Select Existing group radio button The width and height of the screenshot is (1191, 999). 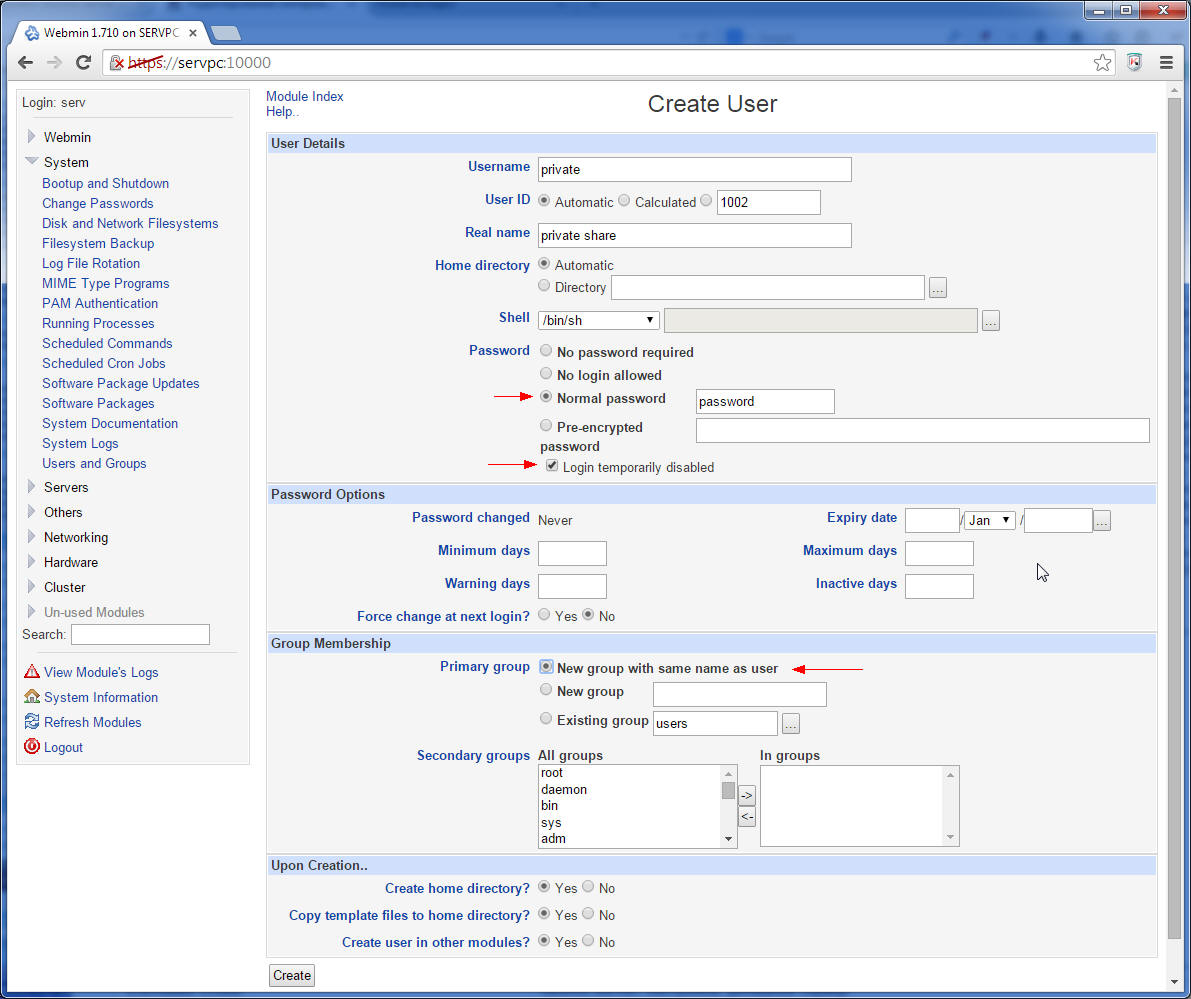coord(545,719)
